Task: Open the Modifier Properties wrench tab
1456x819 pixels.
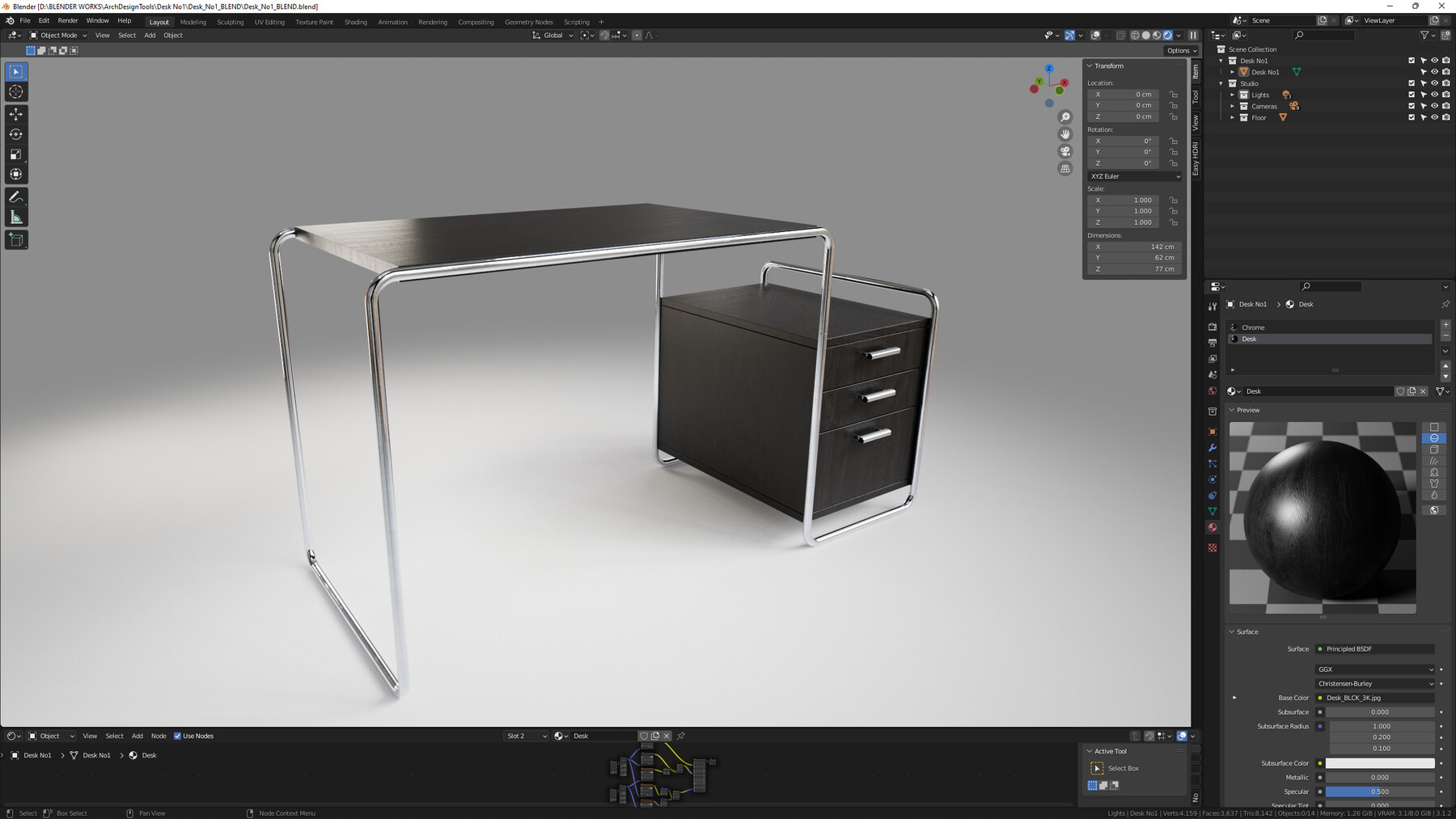Action: click(x=1213, y=448)
